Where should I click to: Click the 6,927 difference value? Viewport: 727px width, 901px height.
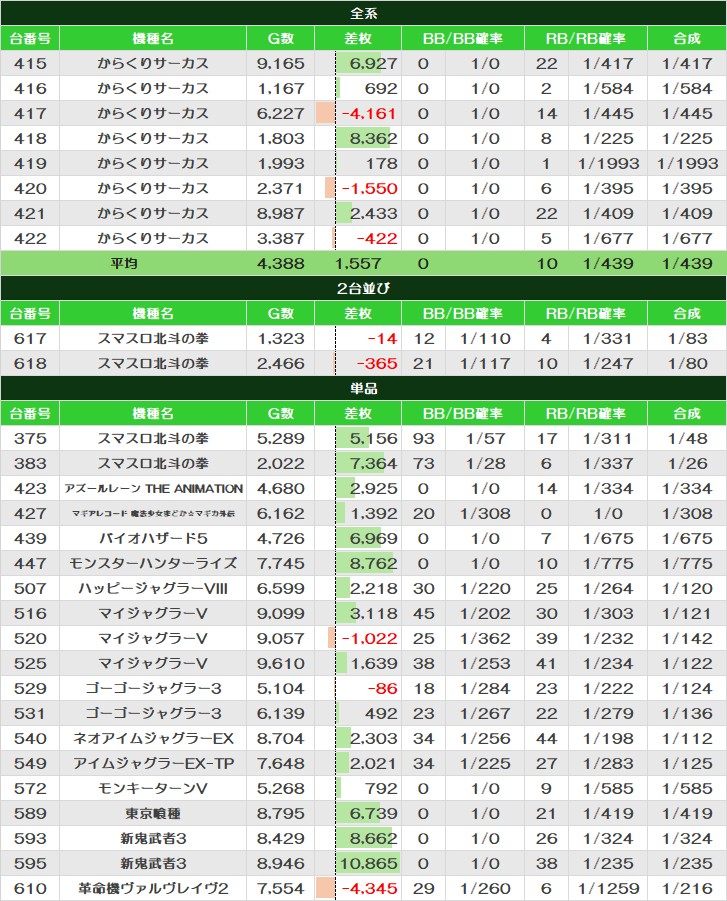(x=373, y=63)
